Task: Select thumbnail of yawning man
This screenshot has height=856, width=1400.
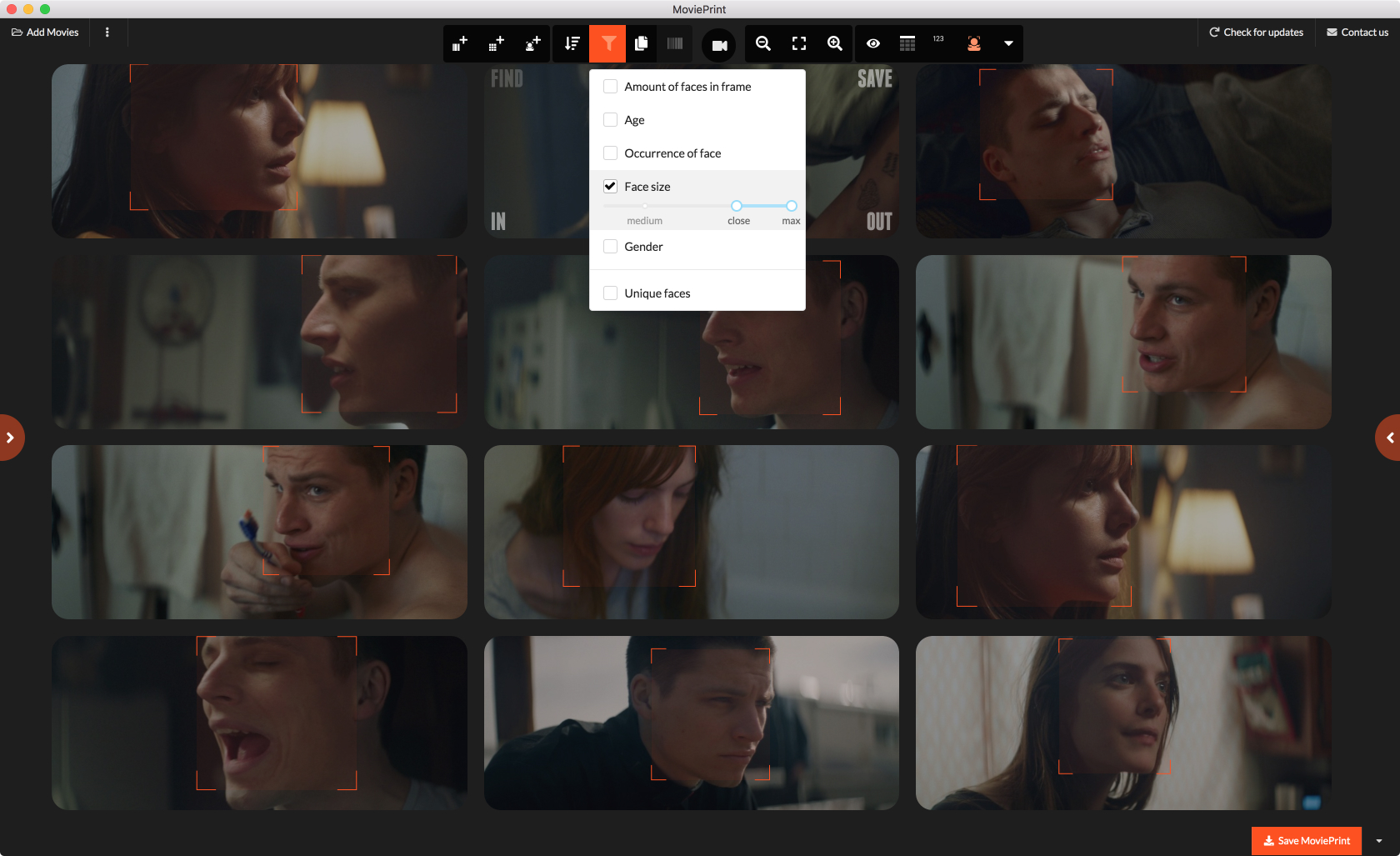Action: point(259,723)
